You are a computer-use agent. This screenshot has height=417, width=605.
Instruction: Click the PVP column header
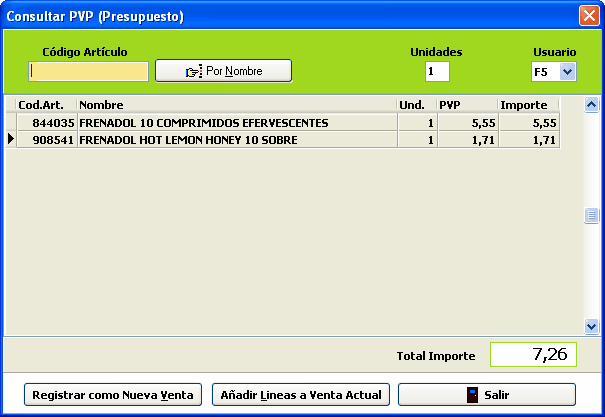pyautogui.click(x=465, y=105)
